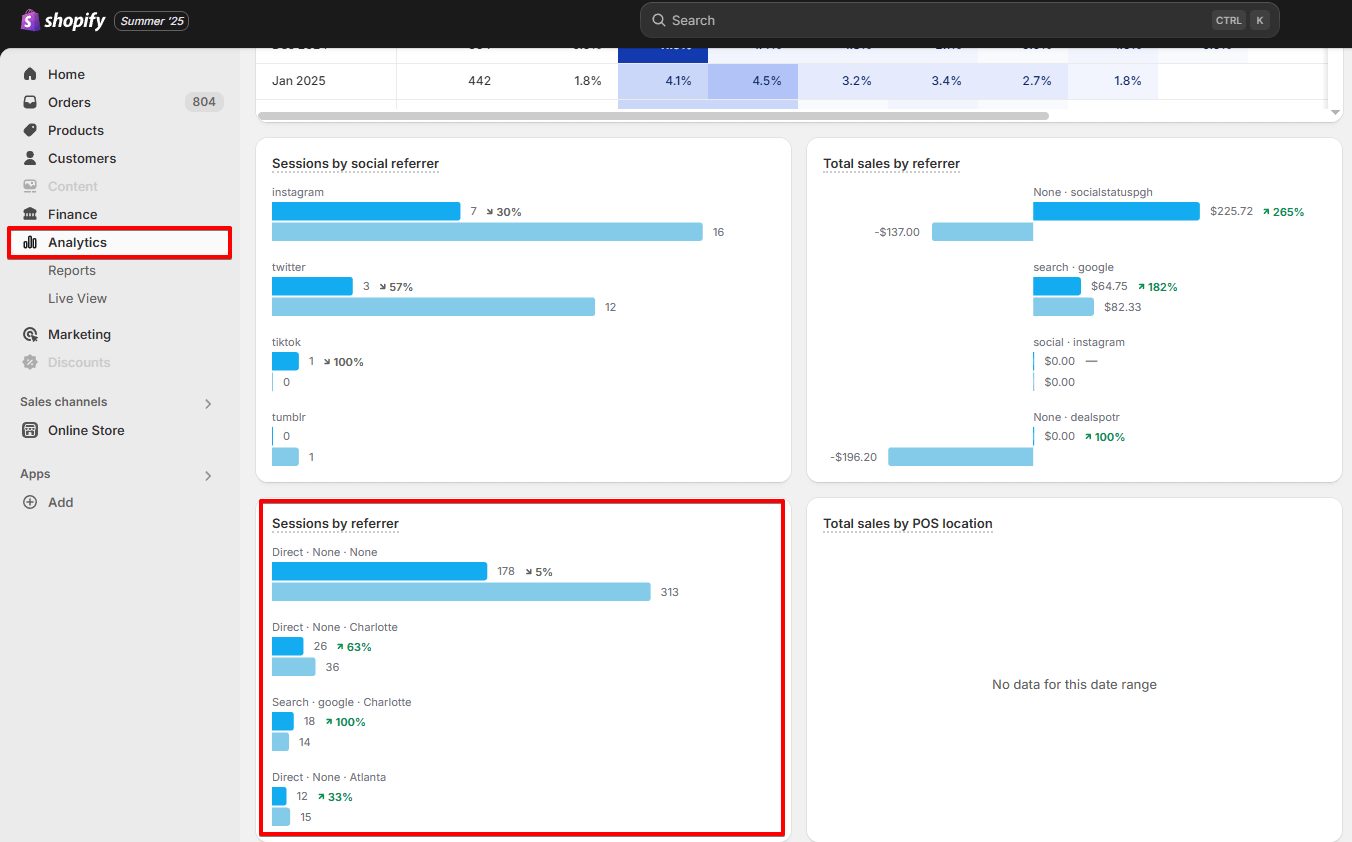Screen dimensions: 1352x842
Task: Click the Total sales by POS location title
Action: click(x=907, y=523)
